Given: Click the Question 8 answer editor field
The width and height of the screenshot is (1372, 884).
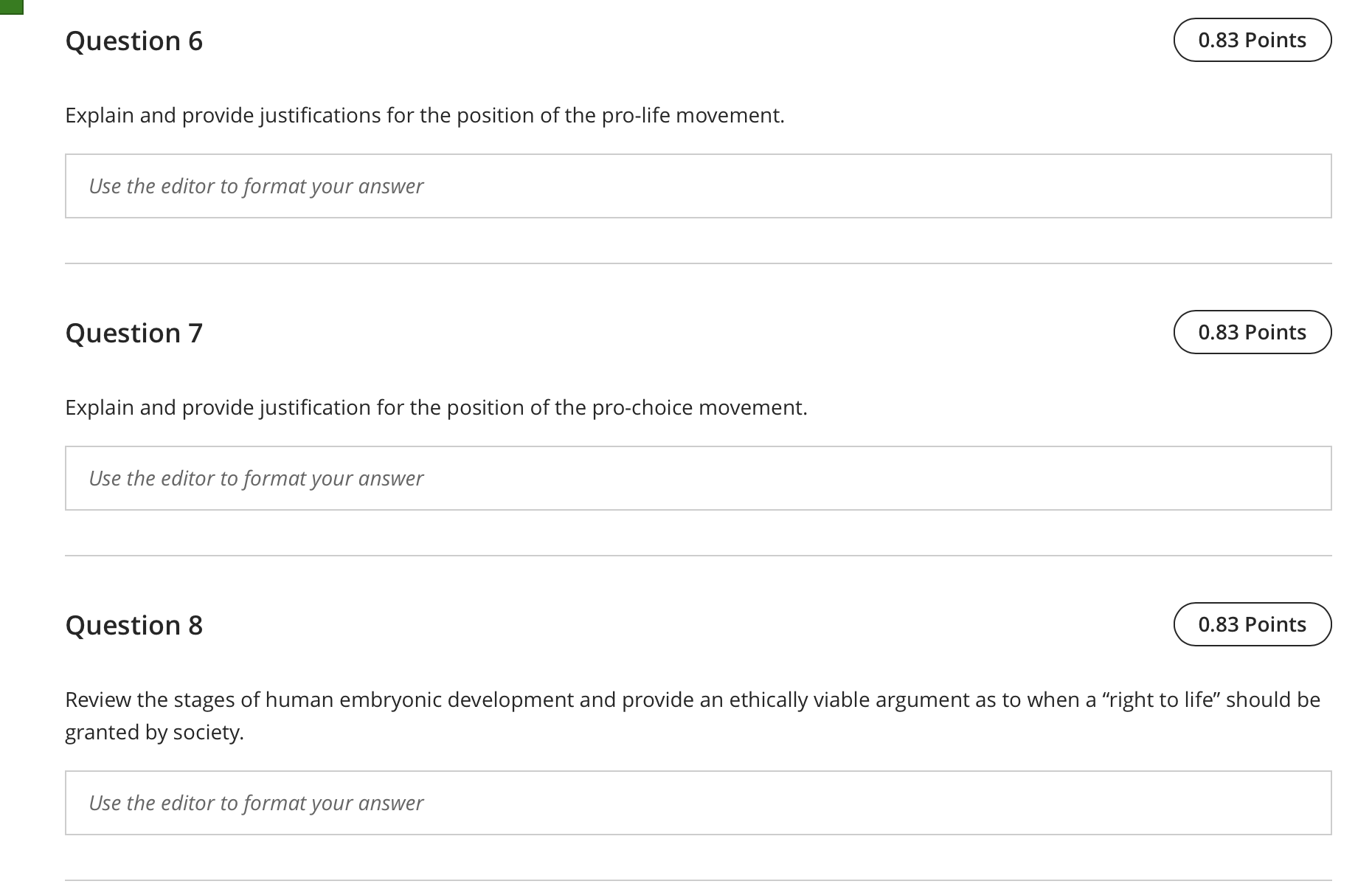Looking at the screenshot, I should (698, 803).
